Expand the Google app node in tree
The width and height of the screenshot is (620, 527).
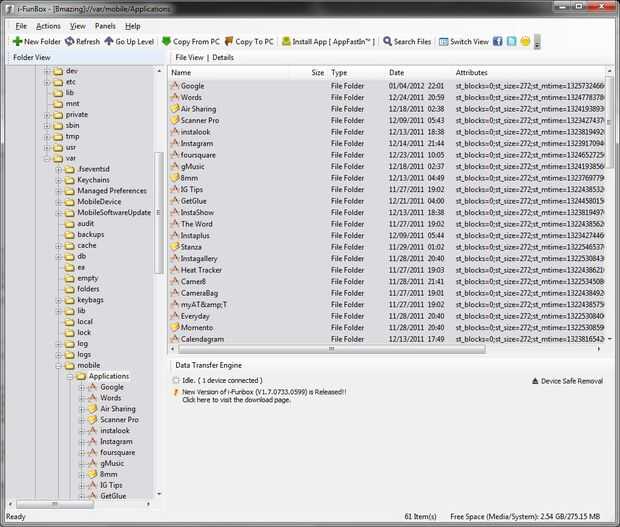(x=82, y=387)
